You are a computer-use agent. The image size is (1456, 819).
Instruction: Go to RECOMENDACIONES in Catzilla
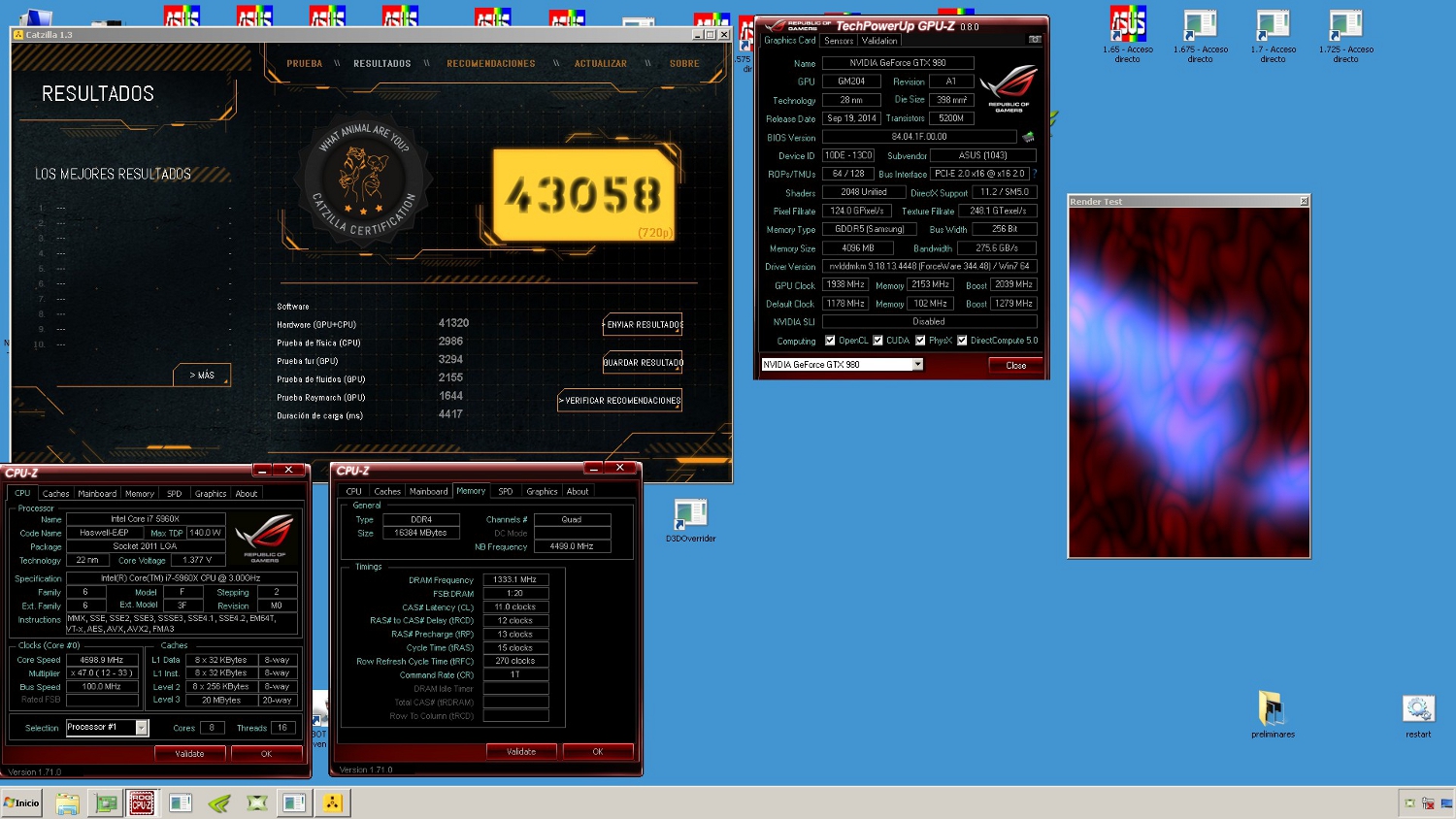coord(491,63)
